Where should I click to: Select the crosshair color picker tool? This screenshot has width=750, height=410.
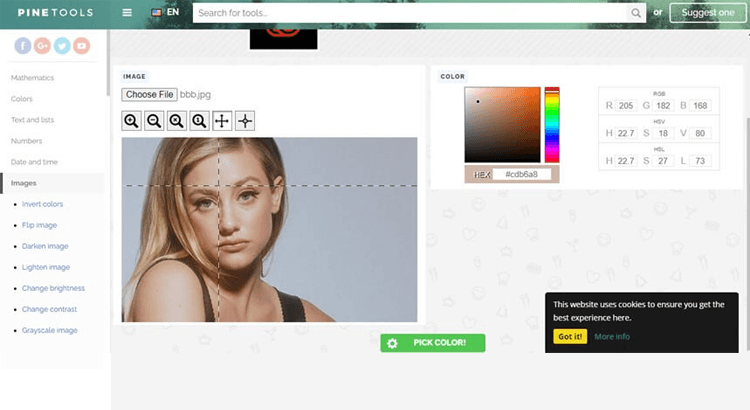tap(245, 121)
